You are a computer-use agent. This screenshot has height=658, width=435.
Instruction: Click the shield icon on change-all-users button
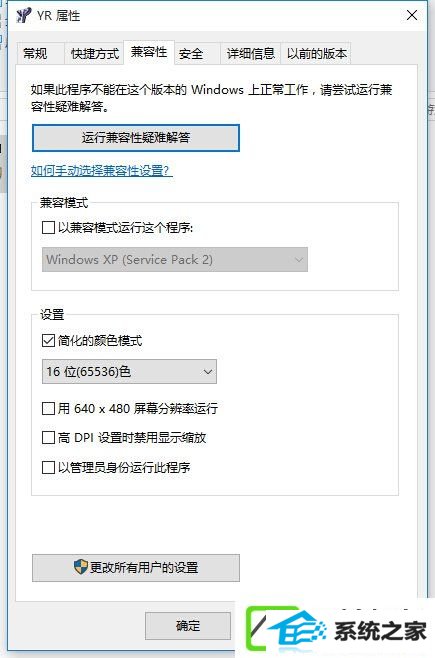click(x=81, y=567)
